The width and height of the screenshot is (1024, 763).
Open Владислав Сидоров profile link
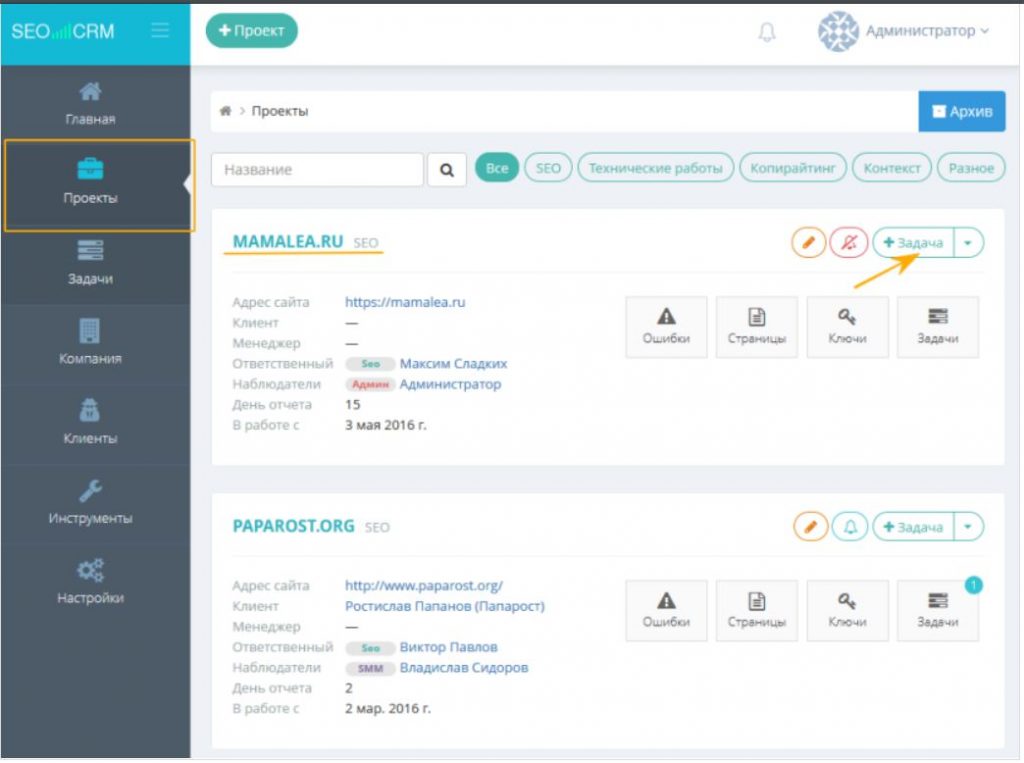tap(464, 668)
